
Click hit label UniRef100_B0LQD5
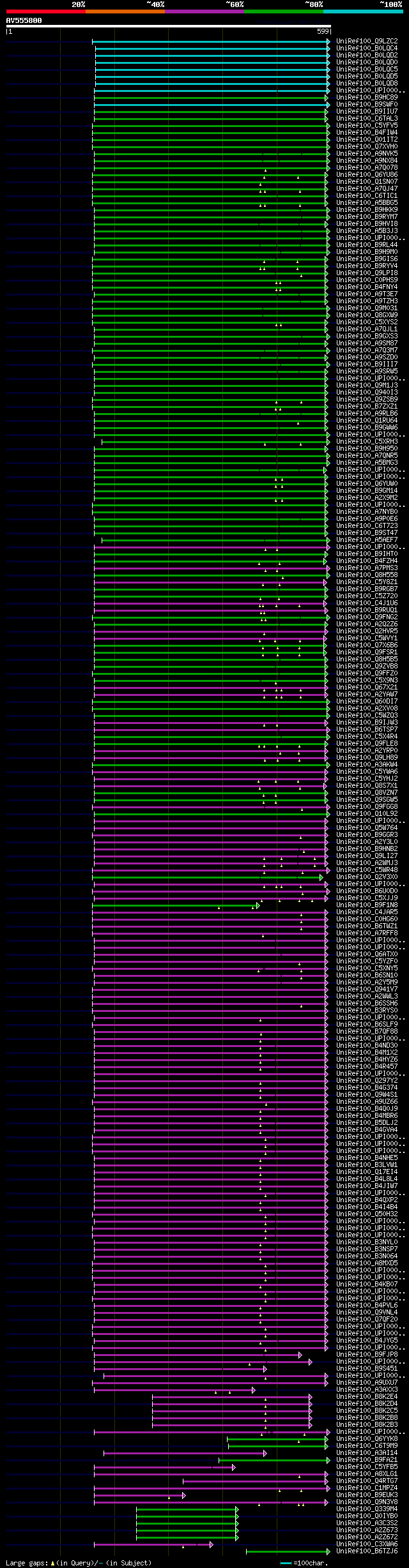(367, 77)
